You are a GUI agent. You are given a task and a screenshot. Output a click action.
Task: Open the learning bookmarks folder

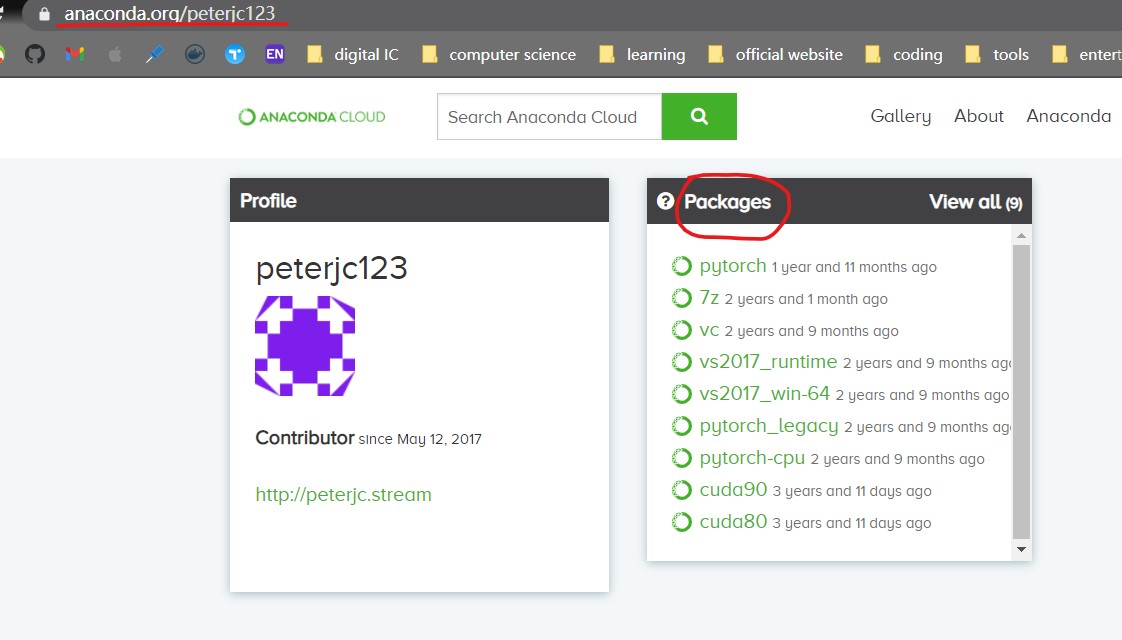click(x=642, y=54)
